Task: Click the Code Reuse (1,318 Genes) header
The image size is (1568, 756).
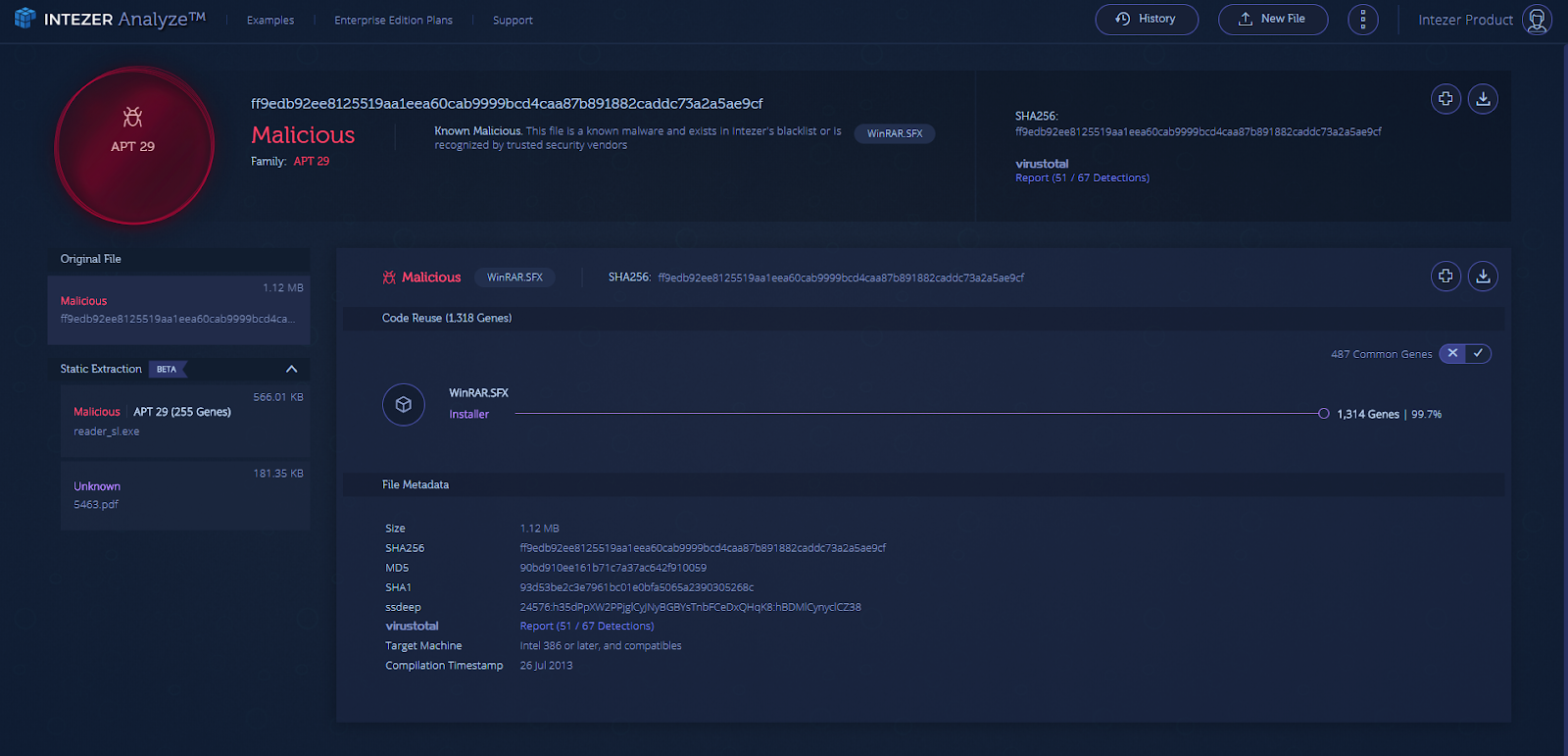Action: (x=447, y=318)
